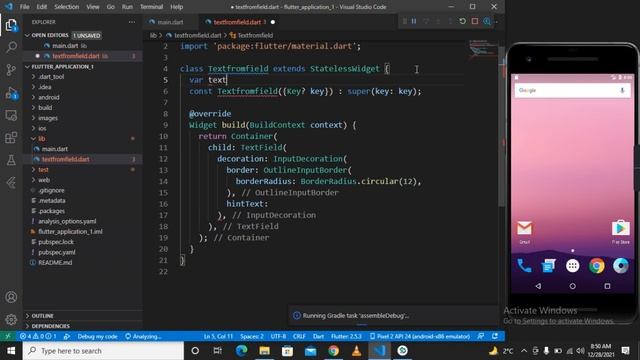The image size is (640, 360).
Task: Click the editor minimap preview
Action: pyautogui.click(x=483, y=48)
